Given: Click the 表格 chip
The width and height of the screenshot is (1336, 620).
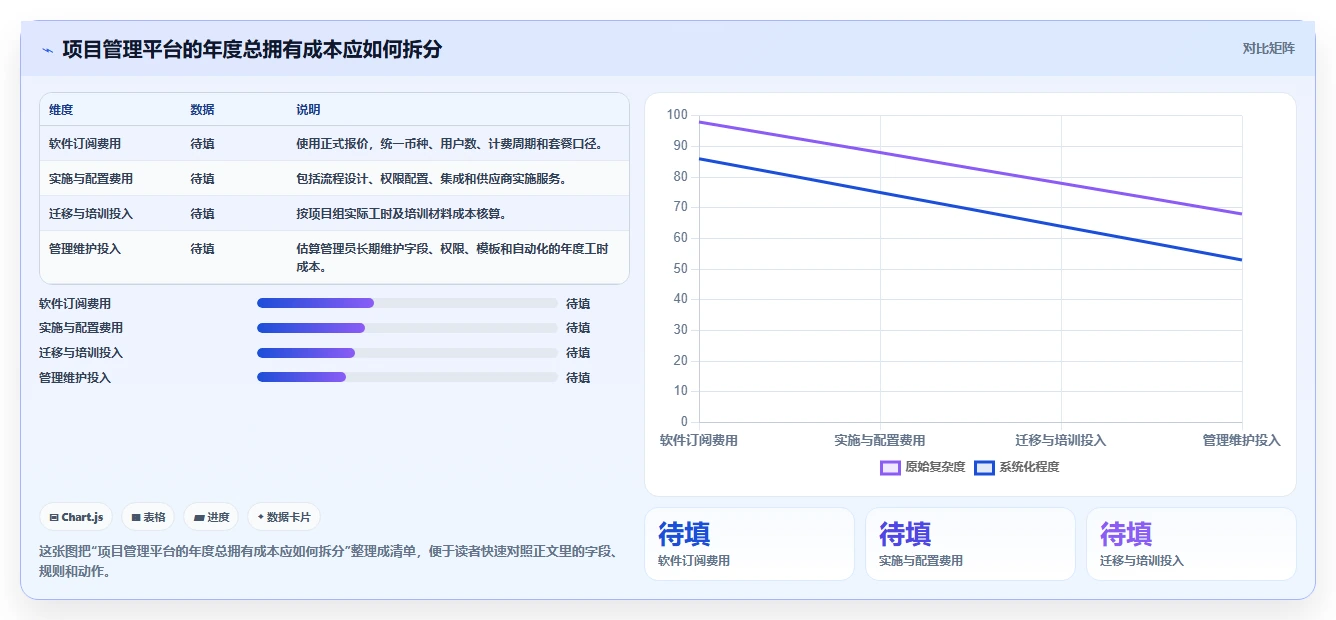Looking at the screenshot, I should click(148, 517).
